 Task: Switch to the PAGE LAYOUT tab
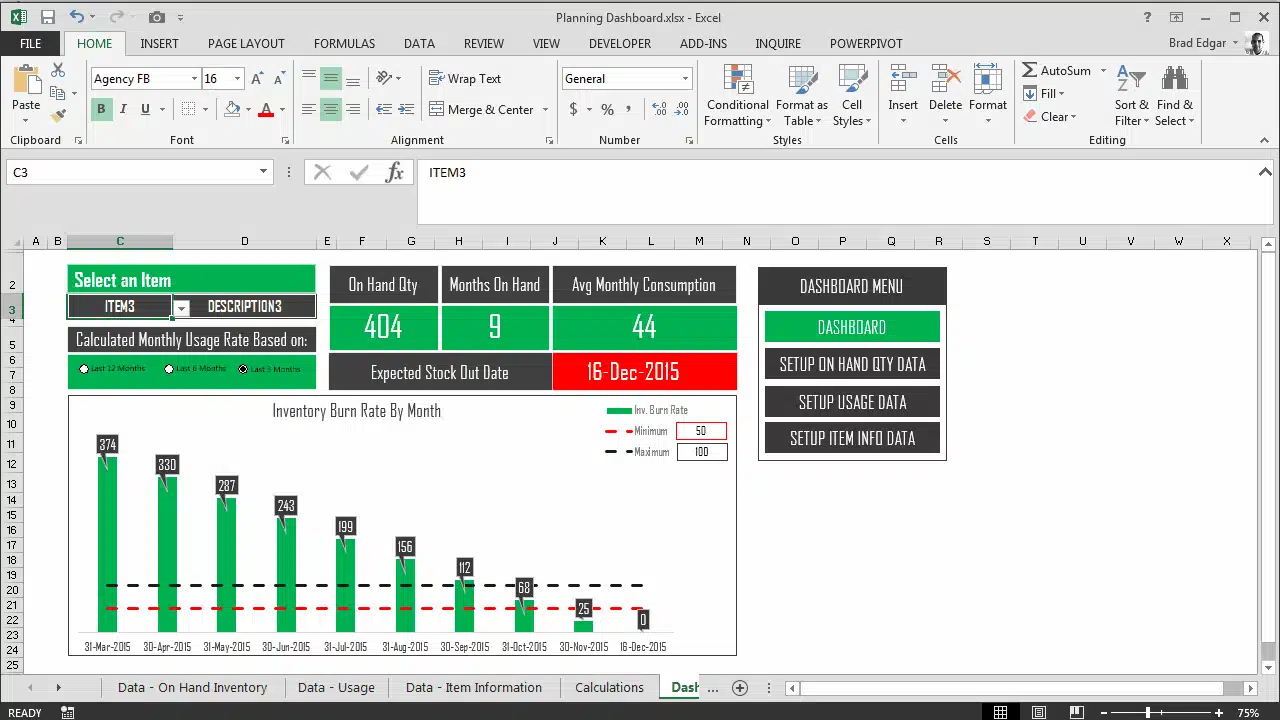(246, 43)
